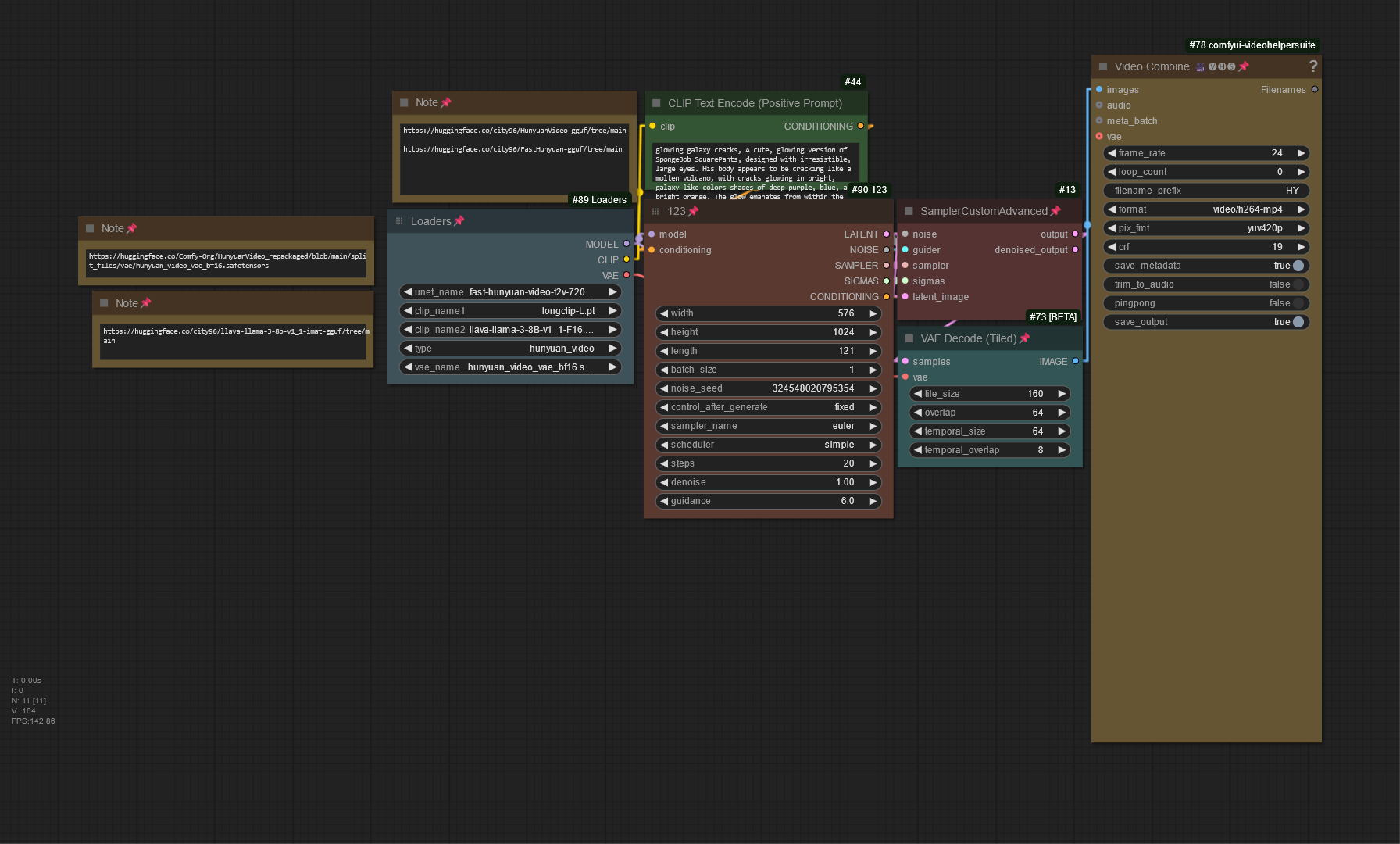Click the guidance value slider field

click(769, 501)
